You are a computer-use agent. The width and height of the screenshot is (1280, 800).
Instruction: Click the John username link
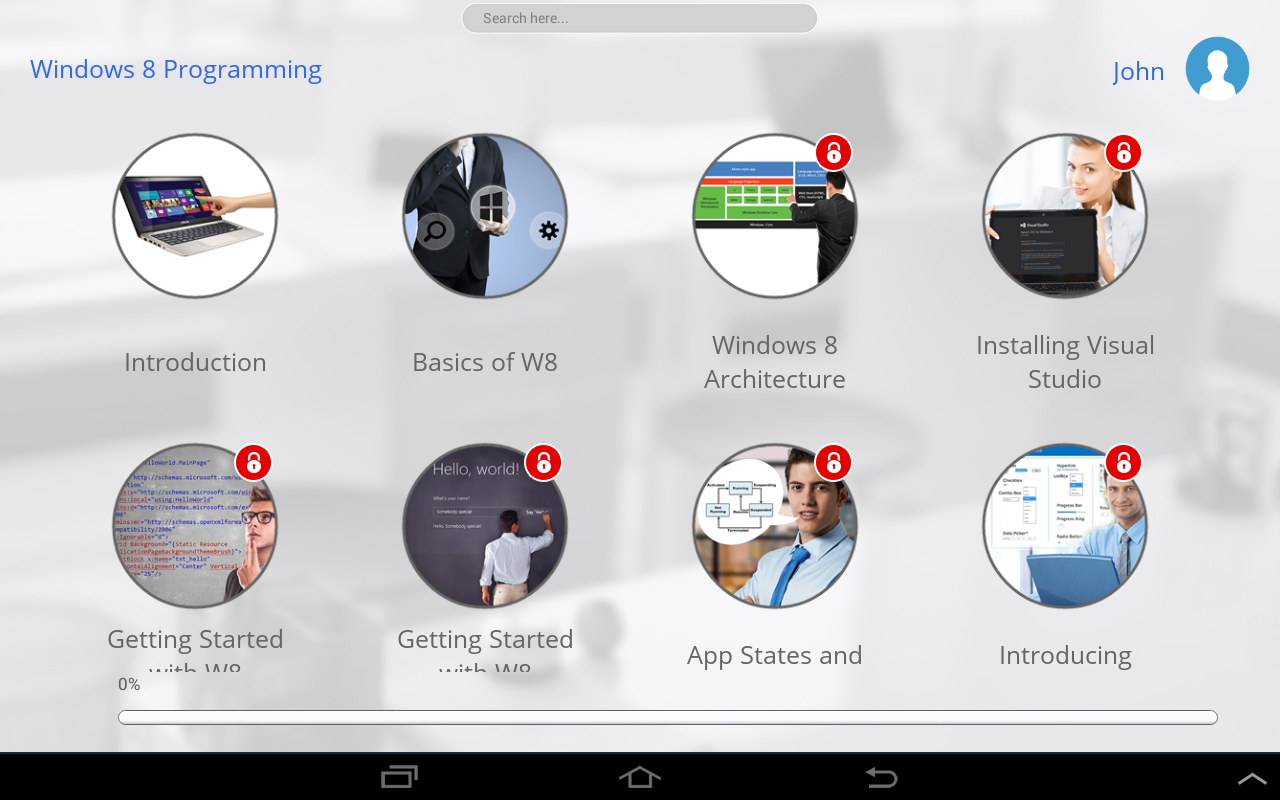(1139, 71)
